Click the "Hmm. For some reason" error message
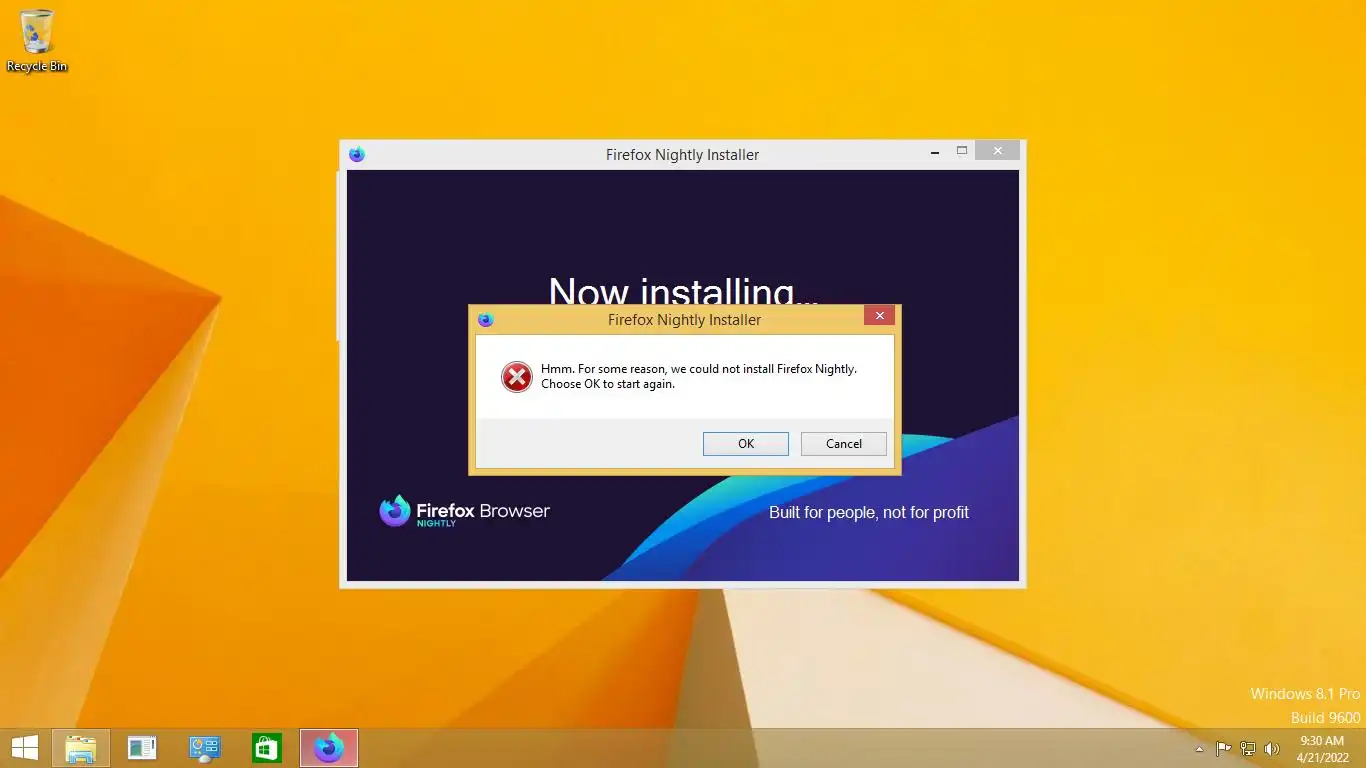 tap(699, 376)
